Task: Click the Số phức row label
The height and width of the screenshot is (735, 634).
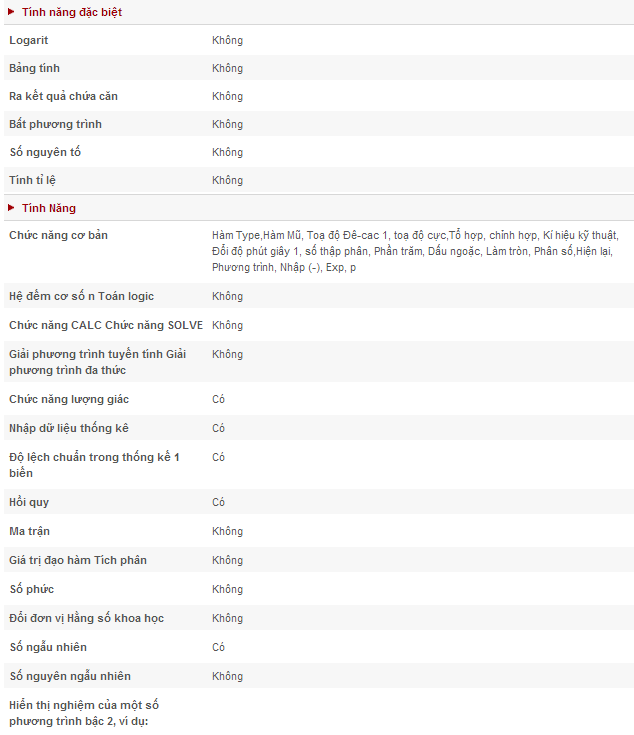Action: pyautogui.click(x=32, y=589)
